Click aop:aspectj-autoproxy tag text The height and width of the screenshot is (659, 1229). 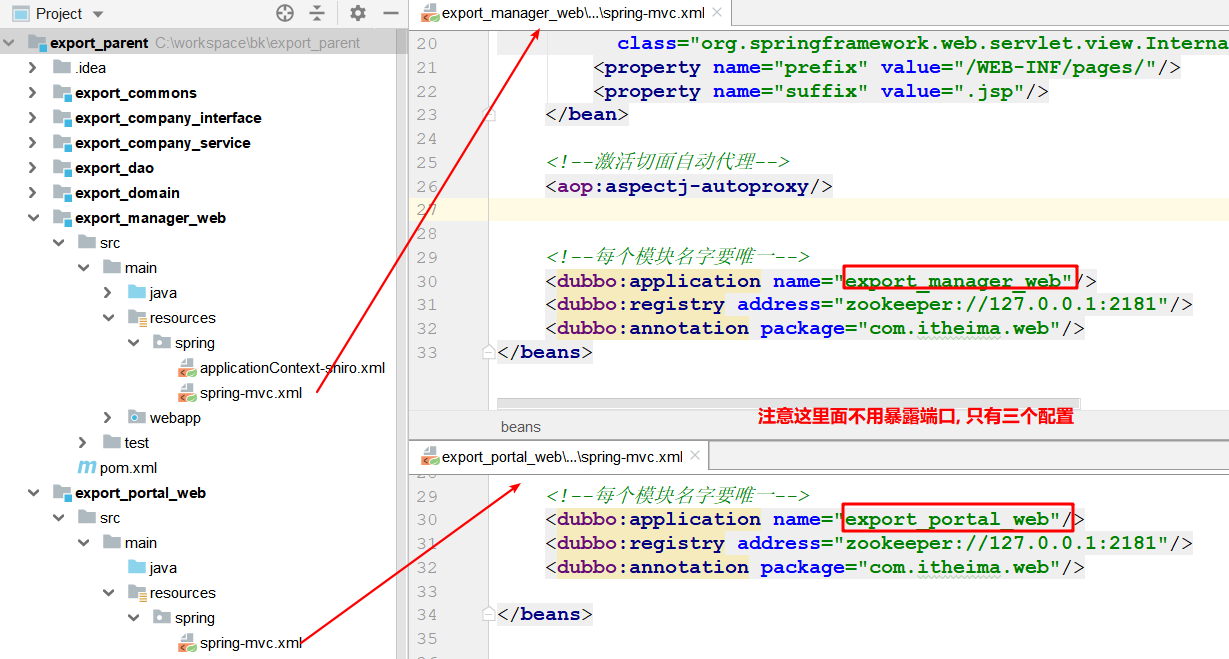click(x=690, y=186)
